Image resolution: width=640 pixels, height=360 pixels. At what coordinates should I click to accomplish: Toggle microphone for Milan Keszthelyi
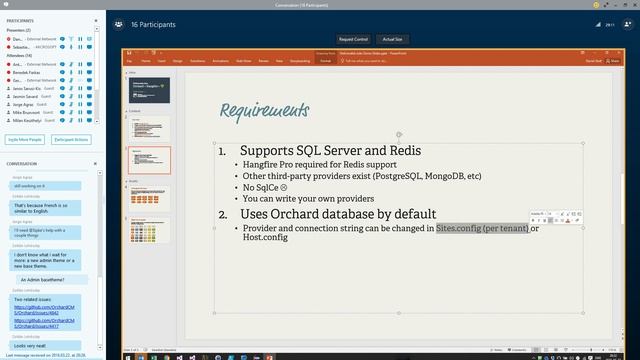[x=71, y=120]
